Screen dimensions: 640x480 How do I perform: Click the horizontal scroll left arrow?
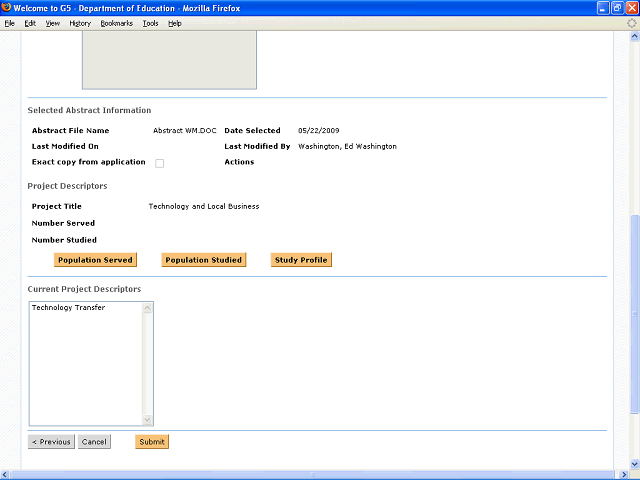click(x=4, y=475)
